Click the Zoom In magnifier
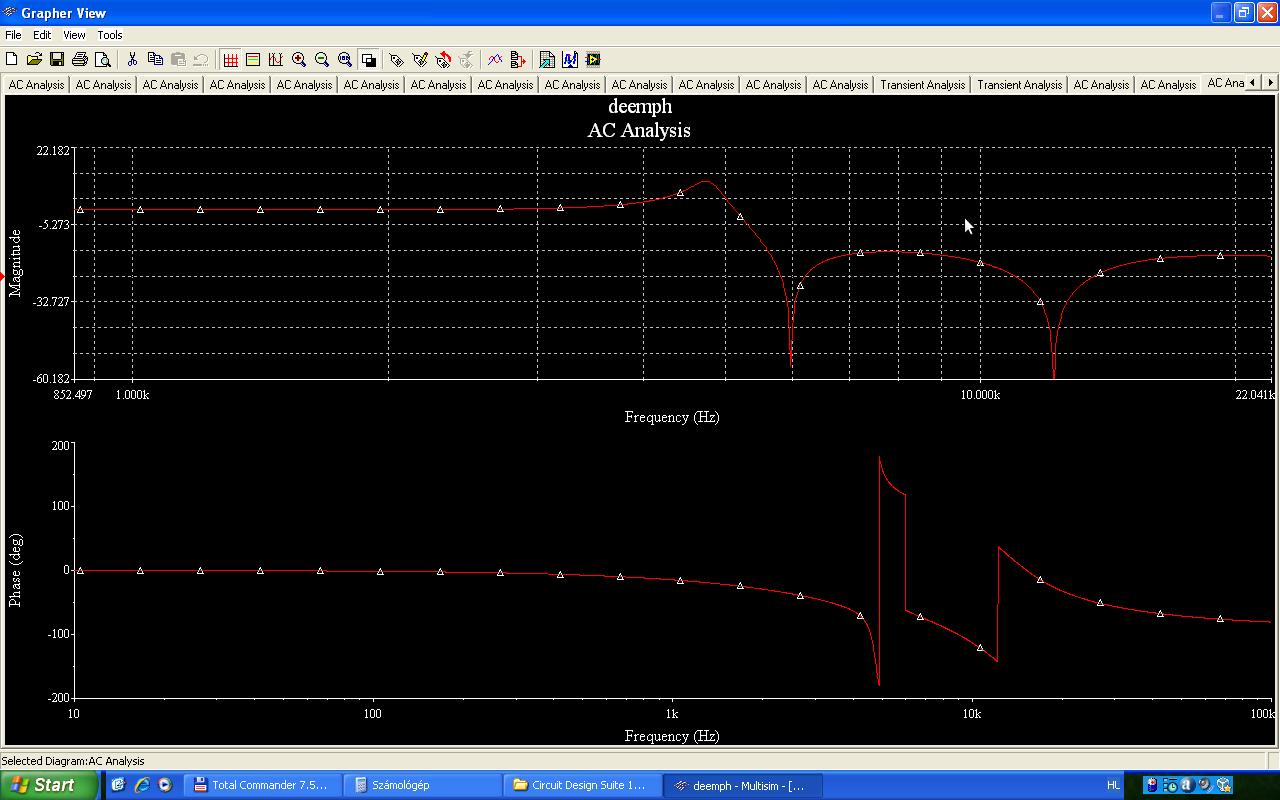This screenshot has width=1280, height=800. (x=299, y=59)
